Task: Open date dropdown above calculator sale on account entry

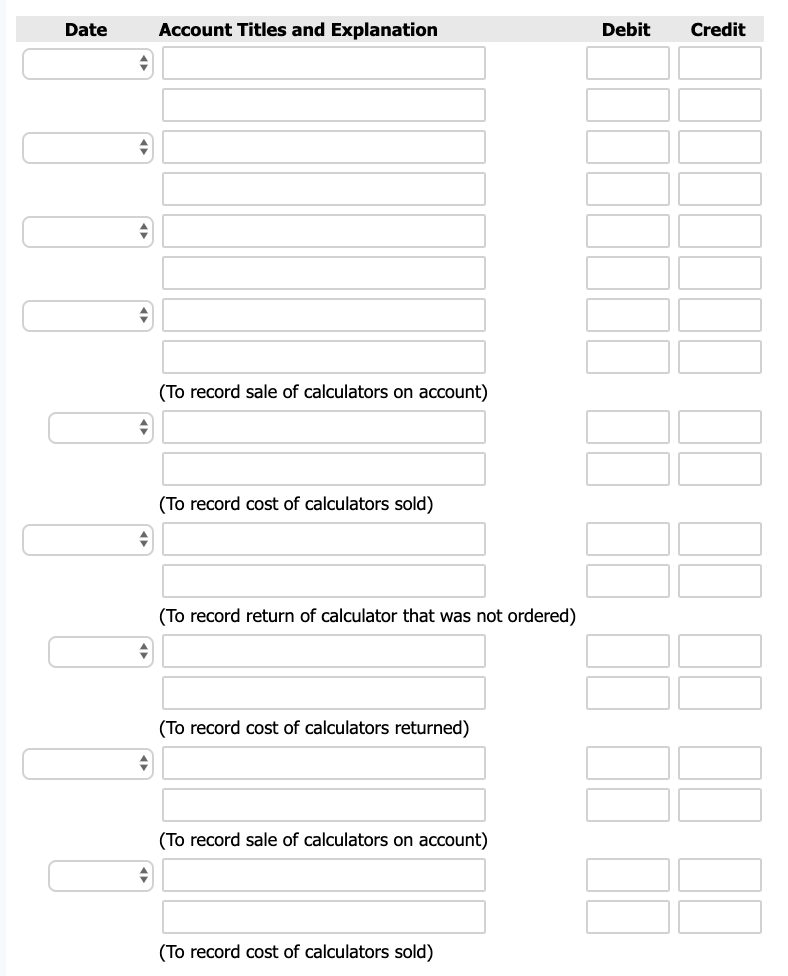Action: [86, 315]
